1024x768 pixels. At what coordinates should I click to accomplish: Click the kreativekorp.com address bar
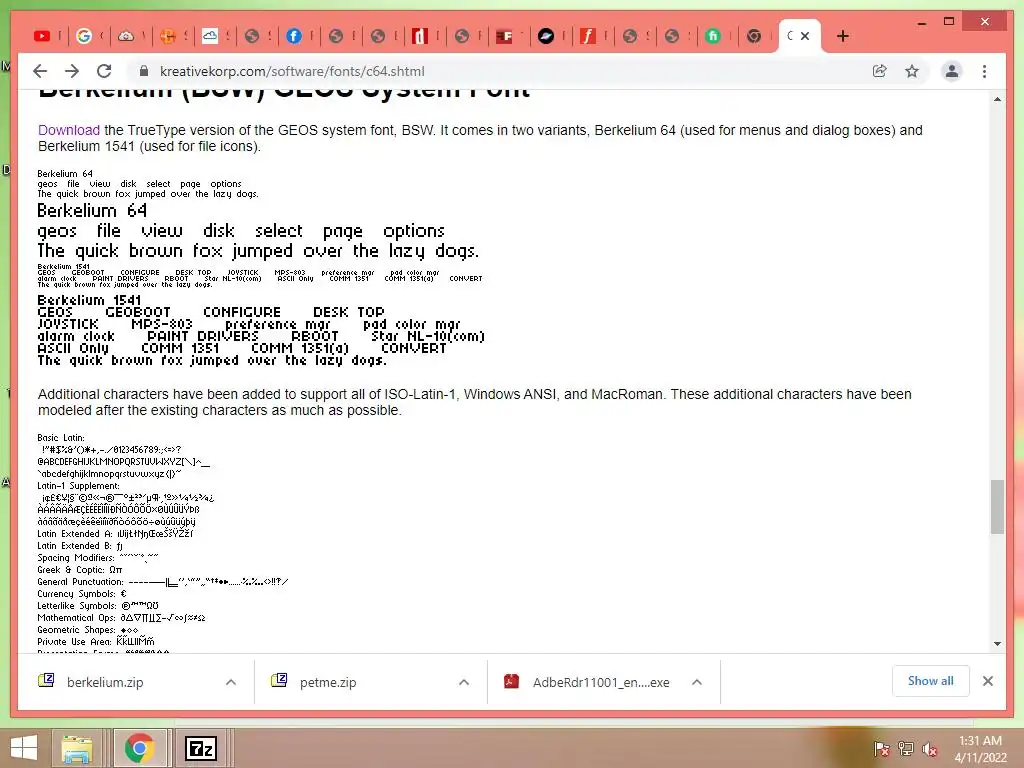coord(292,71)
